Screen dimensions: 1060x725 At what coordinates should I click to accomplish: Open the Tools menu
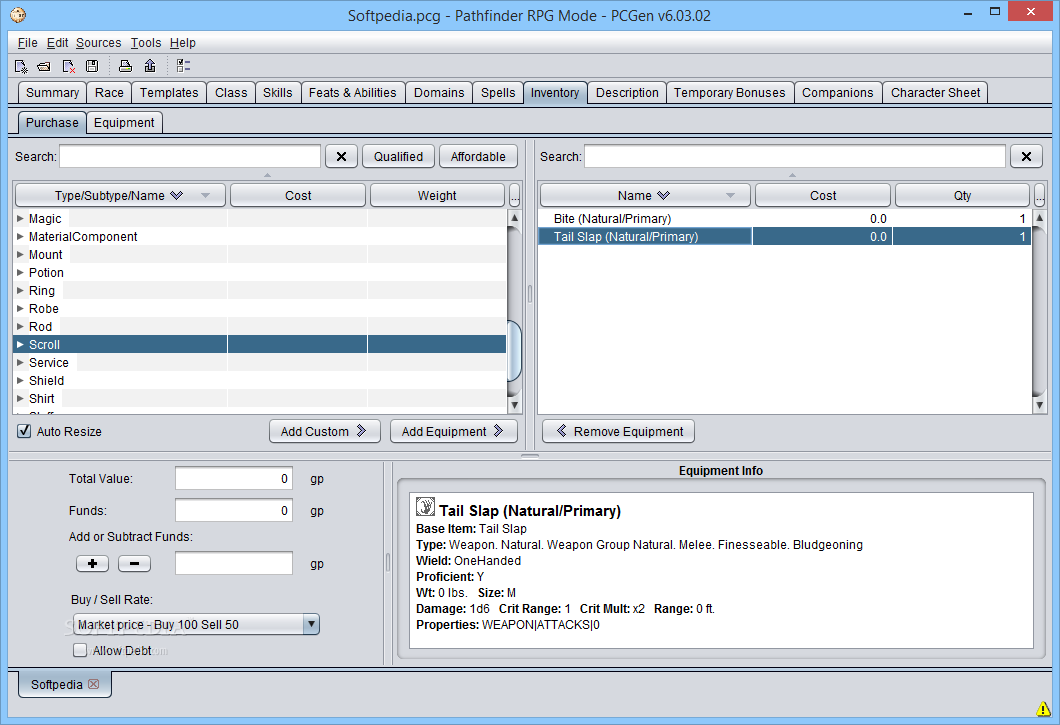tap(146, 43)
